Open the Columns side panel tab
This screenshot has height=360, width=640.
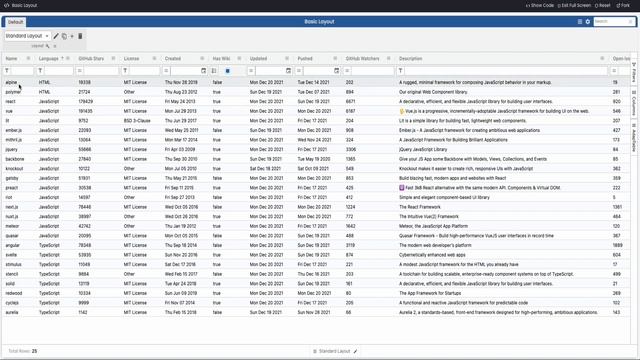pyautogui.click(x=634, y=103)
